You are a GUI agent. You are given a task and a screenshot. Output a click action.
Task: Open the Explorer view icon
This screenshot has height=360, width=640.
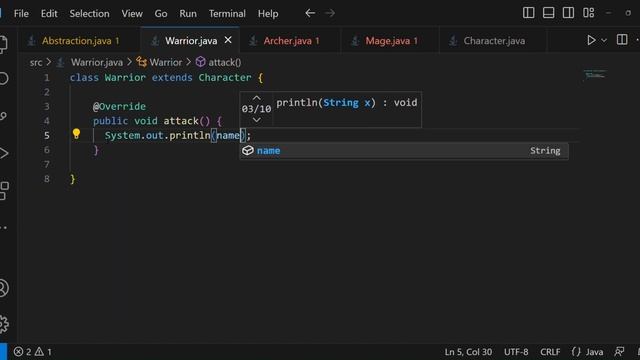[3, 44]
